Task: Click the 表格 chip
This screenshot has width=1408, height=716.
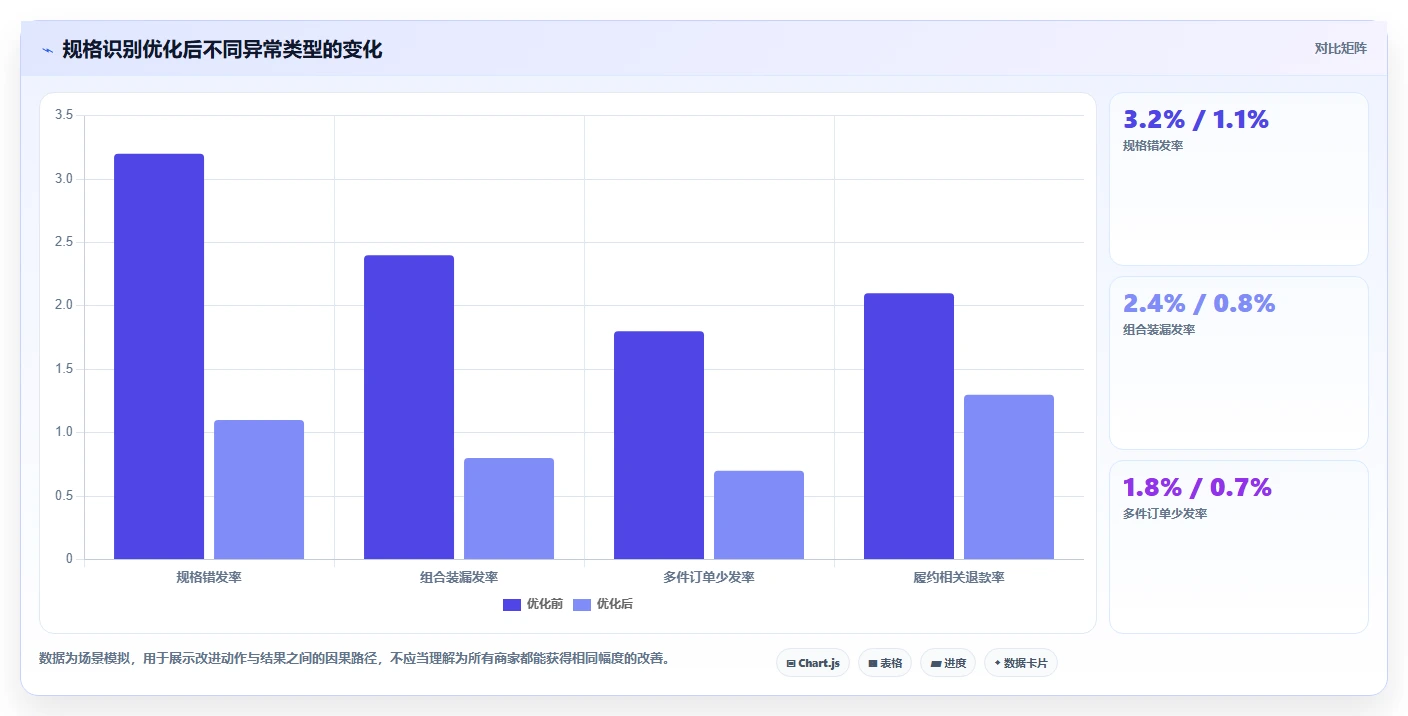Action: click(885, 663)
